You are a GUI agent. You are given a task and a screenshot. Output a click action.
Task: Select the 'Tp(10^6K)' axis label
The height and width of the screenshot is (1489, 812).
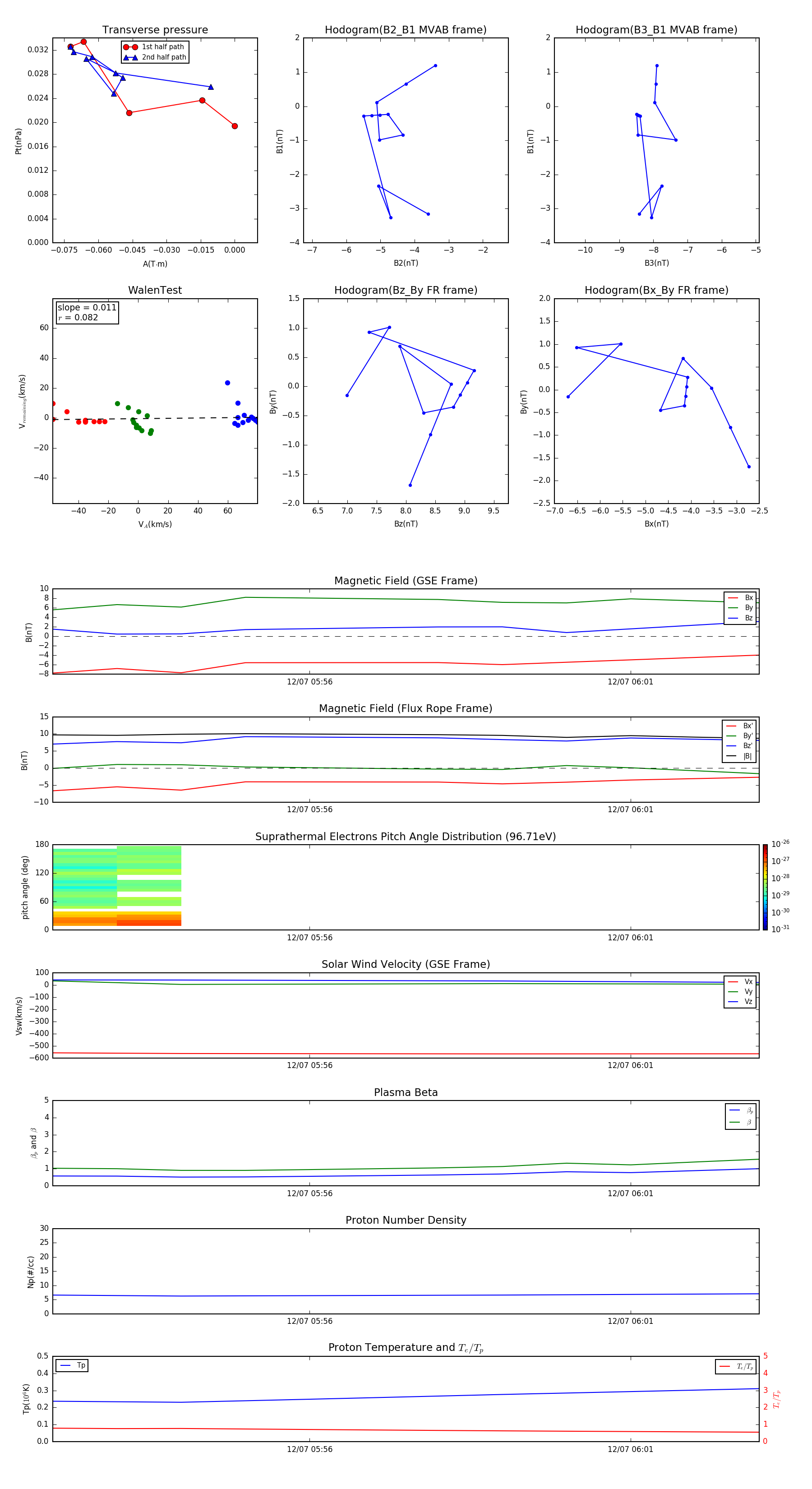26,1399
